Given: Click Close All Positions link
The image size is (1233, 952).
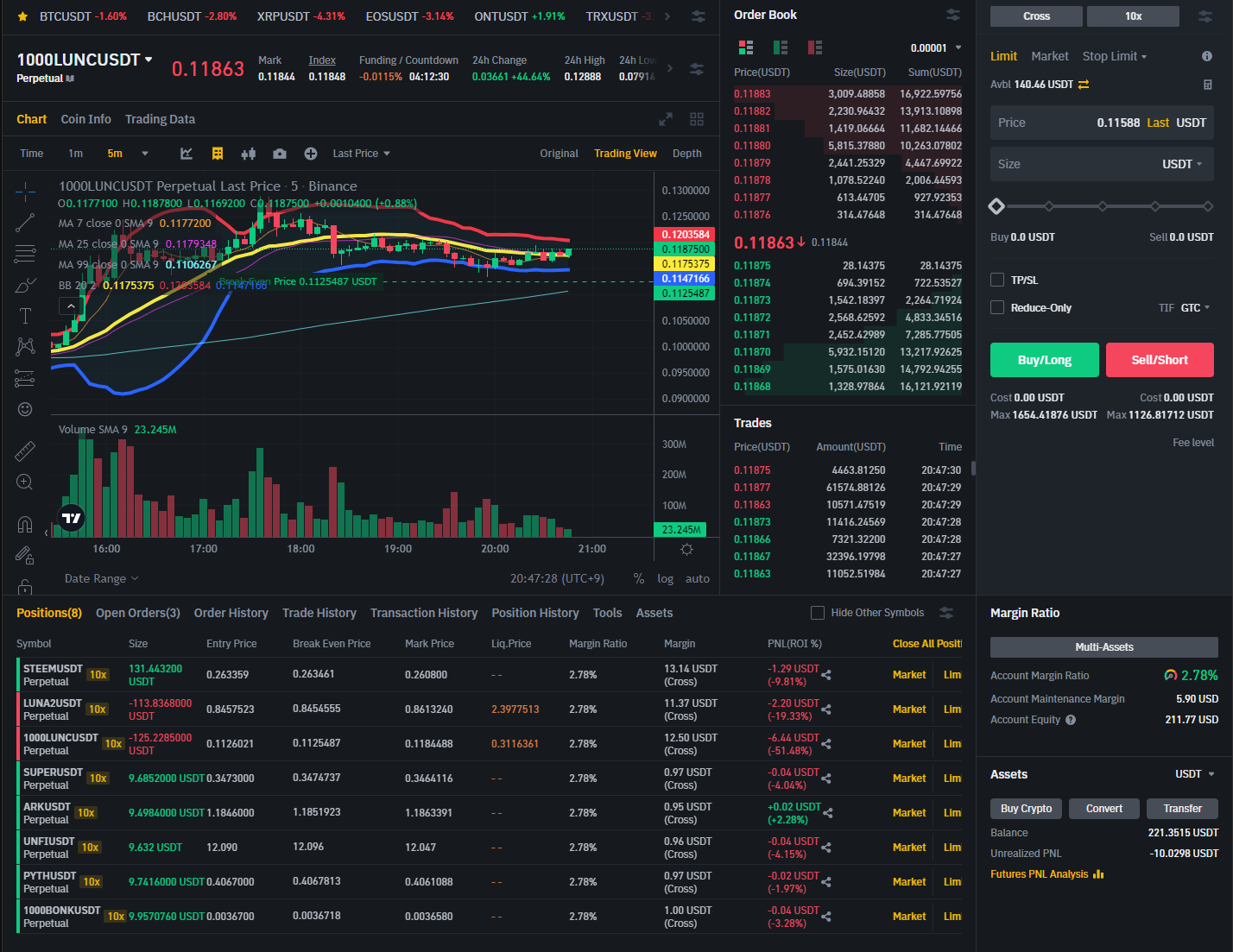Looking at the screenshot, I should (927, 644).
